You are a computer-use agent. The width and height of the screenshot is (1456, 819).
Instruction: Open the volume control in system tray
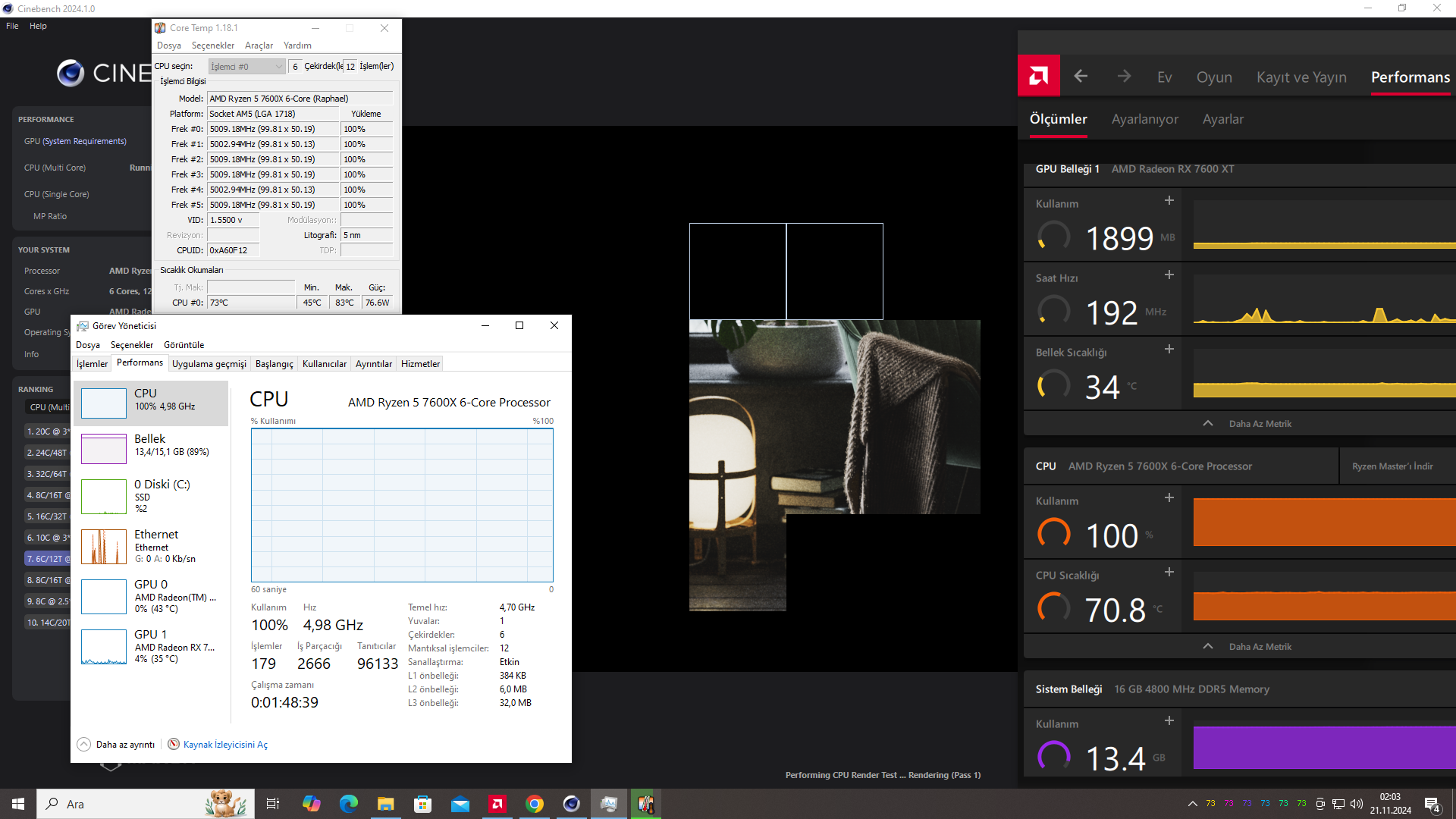(x=1357, y=804)
